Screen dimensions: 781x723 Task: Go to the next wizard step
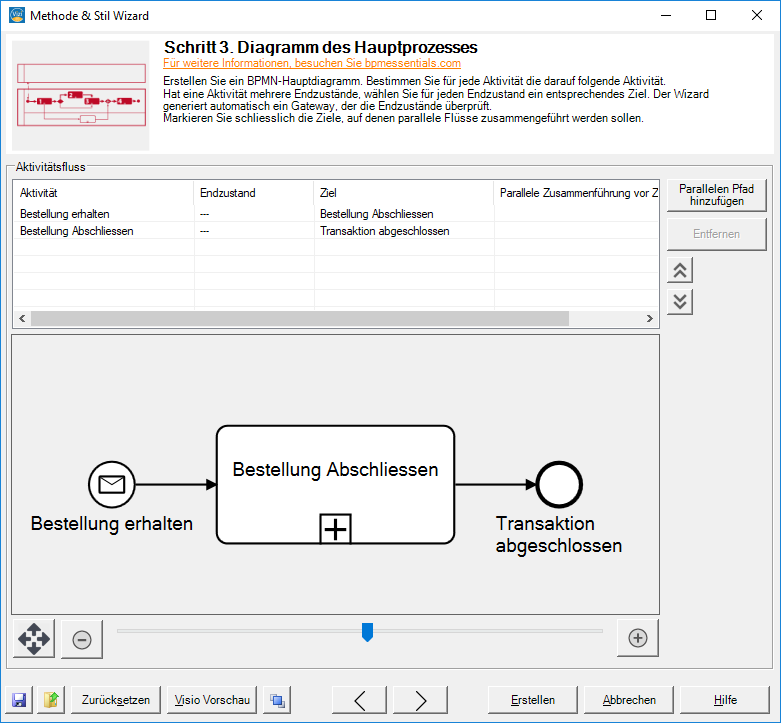click(420, 700)
